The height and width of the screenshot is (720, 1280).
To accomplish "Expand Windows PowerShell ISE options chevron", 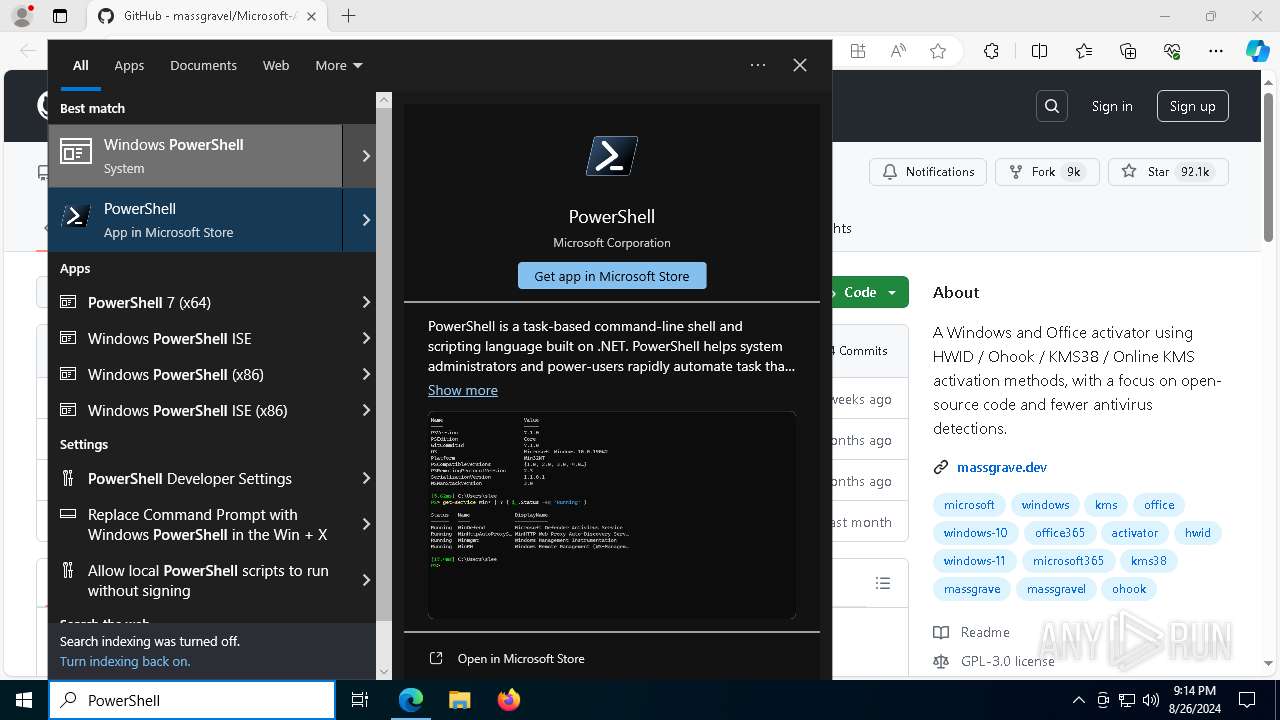I will pos(366,338).
